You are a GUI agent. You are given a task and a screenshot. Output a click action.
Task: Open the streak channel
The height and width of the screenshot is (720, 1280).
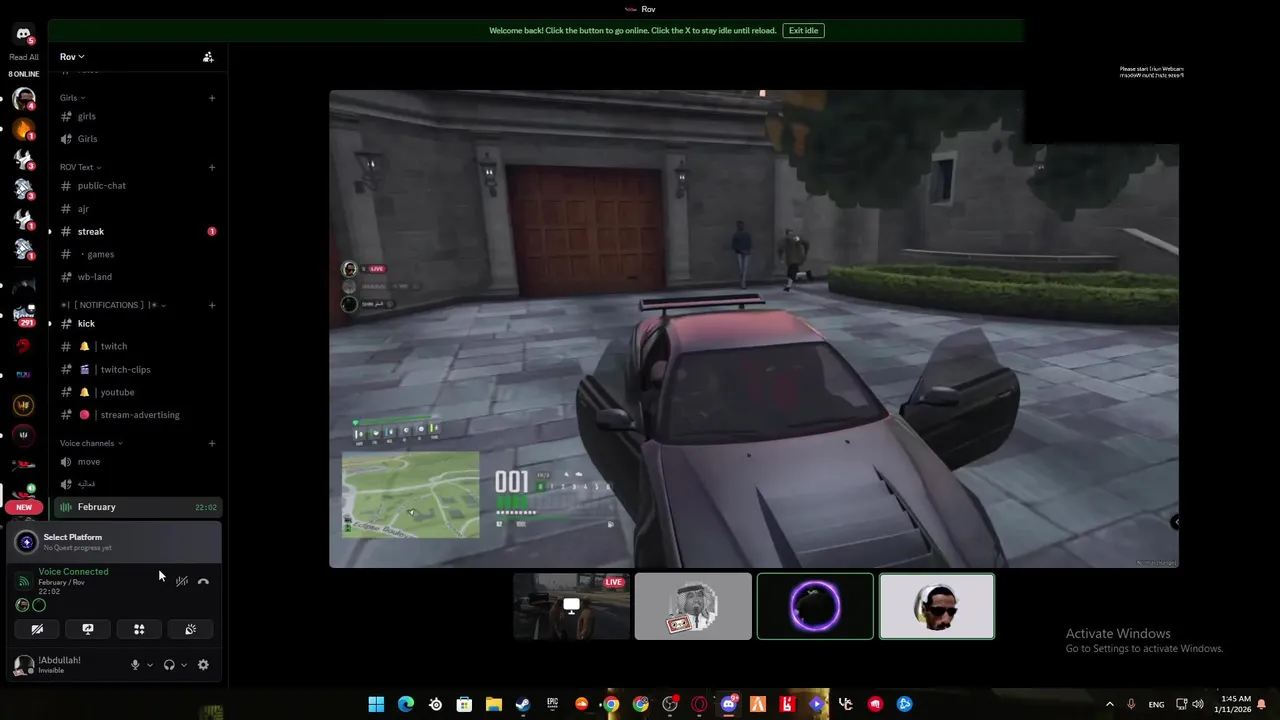click(x=138, y=231)
